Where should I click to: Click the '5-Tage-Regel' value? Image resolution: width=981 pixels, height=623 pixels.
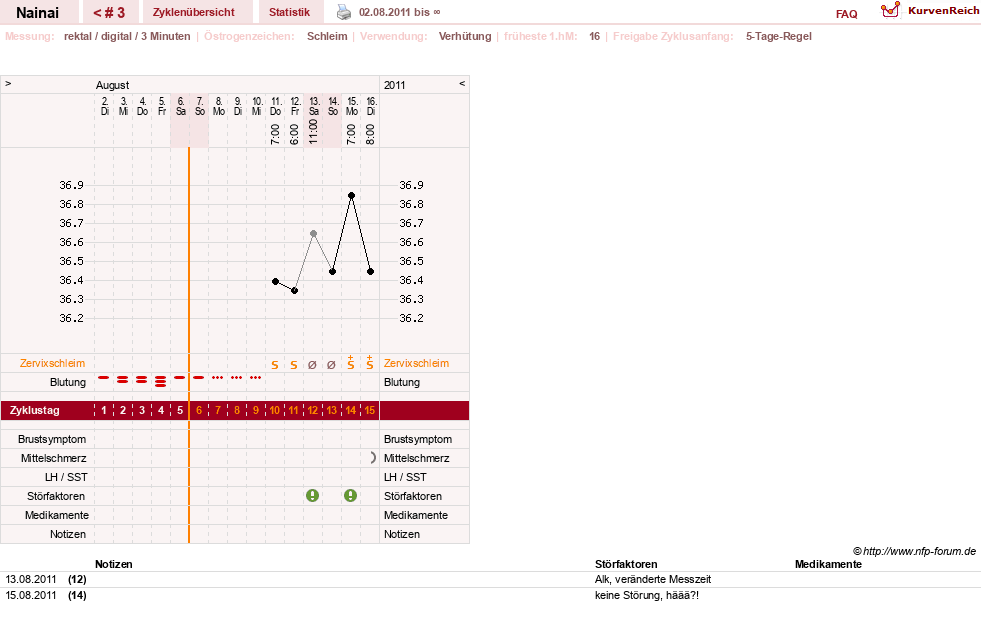point(778,36)
